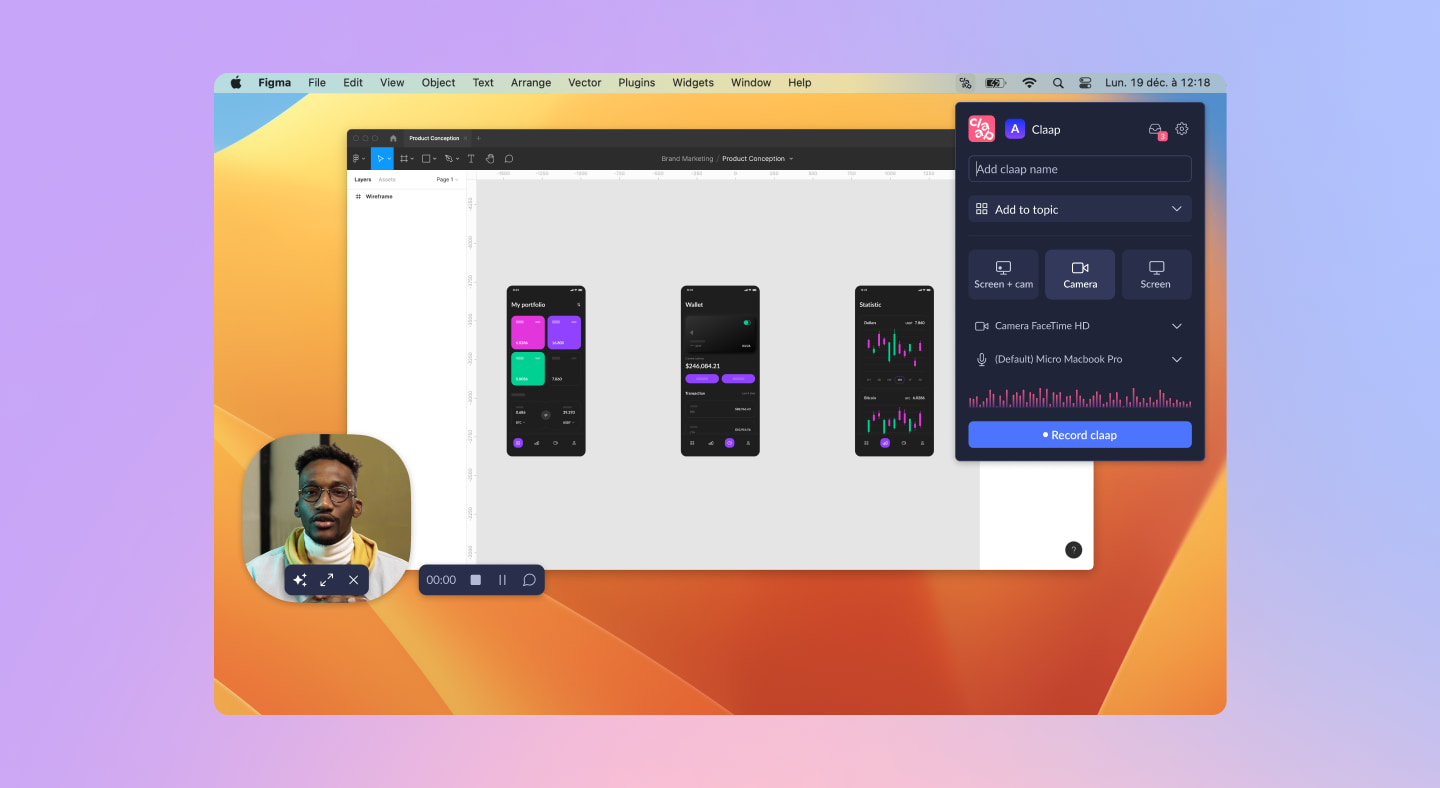Select the Comment tool in Figma
The image size is (1440, 788).
[x=509, y=158]
